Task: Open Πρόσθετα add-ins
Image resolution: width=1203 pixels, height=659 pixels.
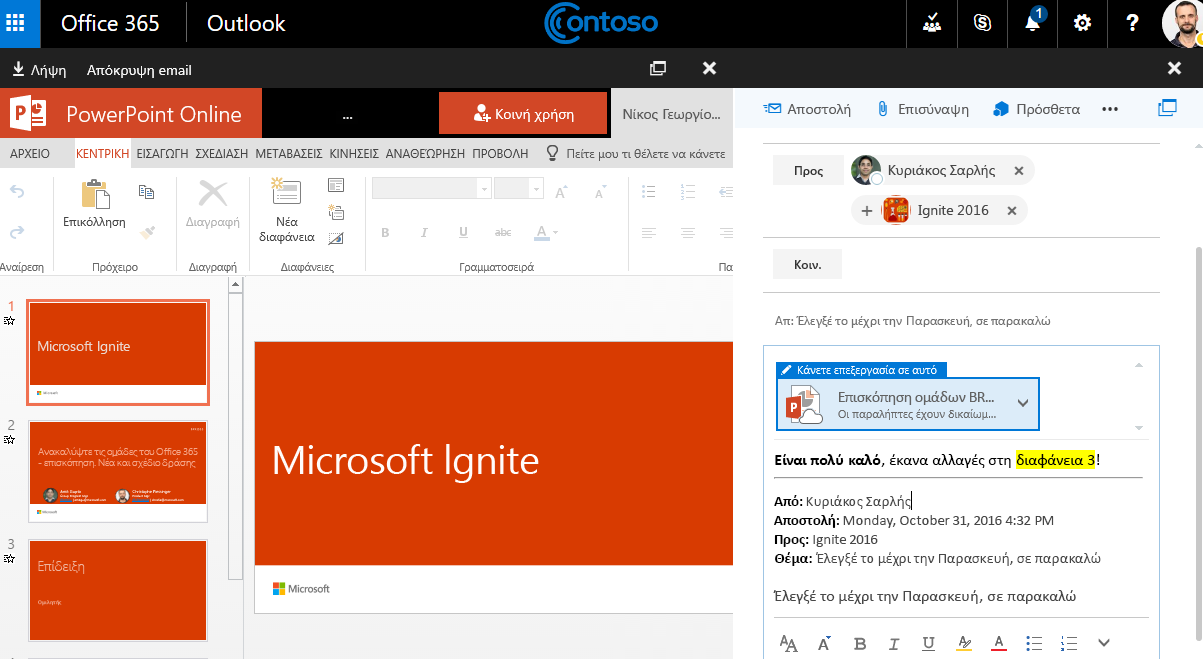Action: pyautogui.click(x=1036, y=109)
